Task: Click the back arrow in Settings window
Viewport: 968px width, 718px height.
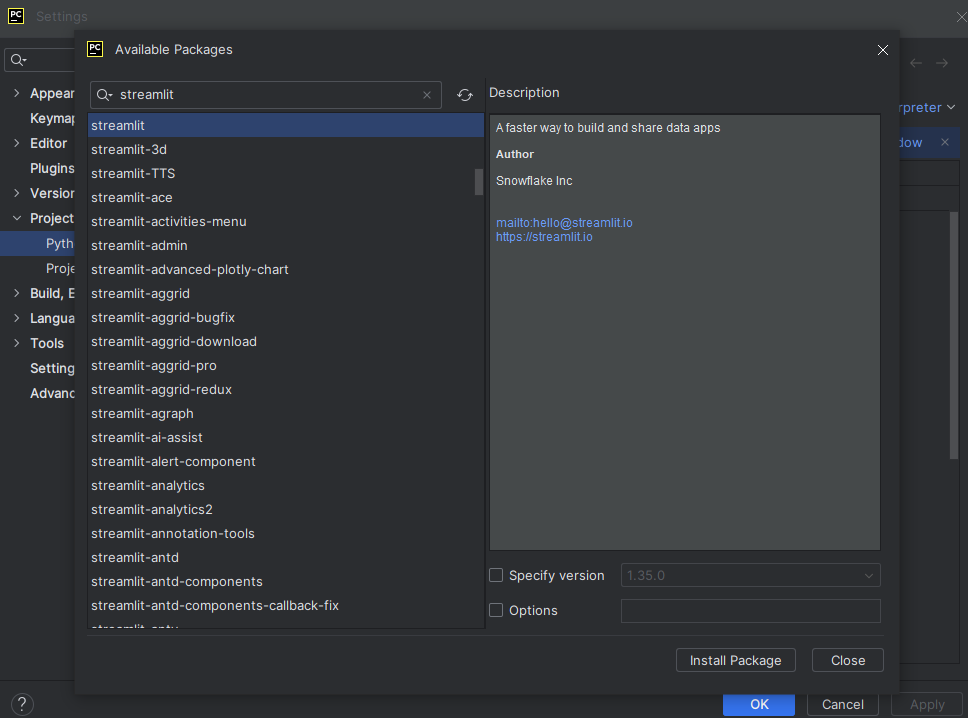Action: click(x=916, y=63)
